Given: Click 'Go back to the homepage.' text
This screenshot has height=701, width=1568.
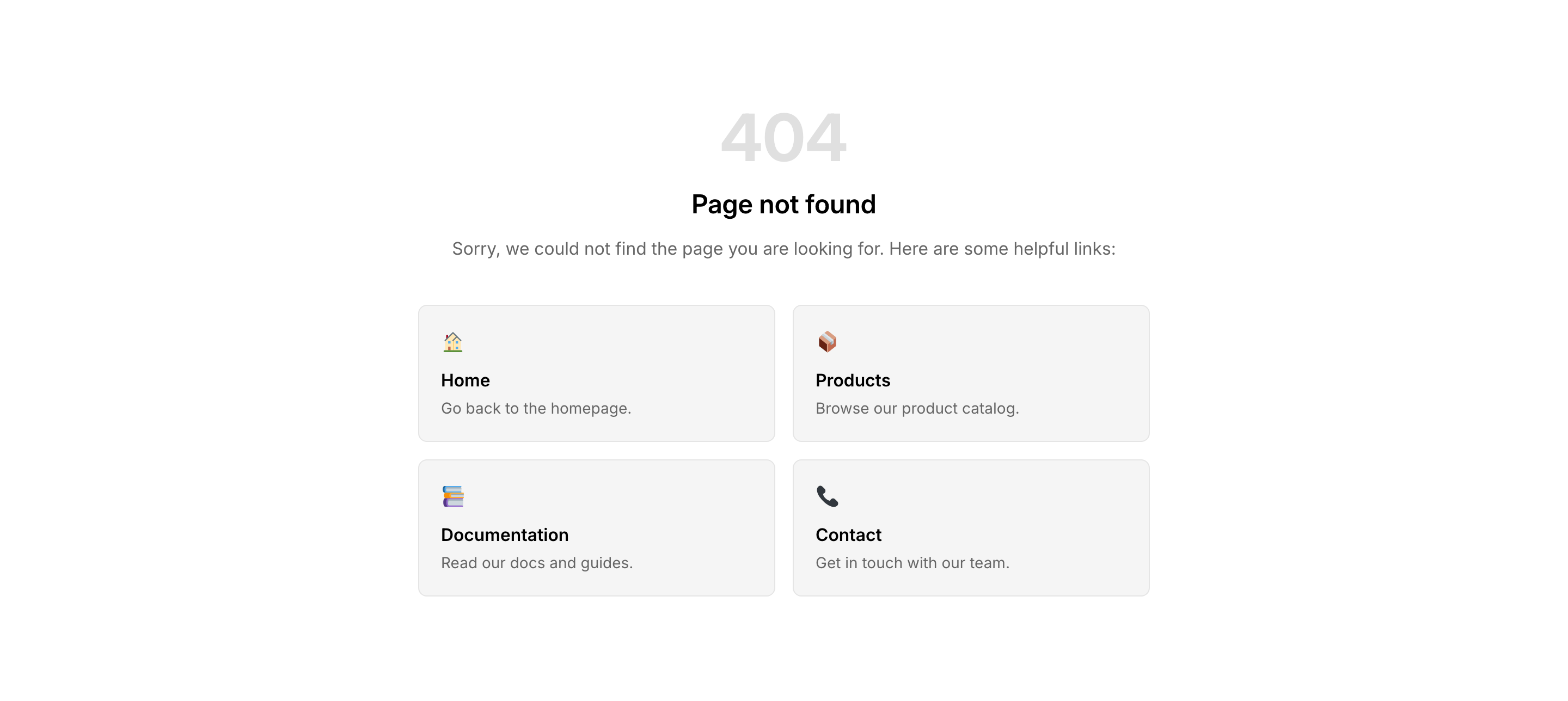Looking at the screenshot, I should pyautogui.click(x=536, y=408).
